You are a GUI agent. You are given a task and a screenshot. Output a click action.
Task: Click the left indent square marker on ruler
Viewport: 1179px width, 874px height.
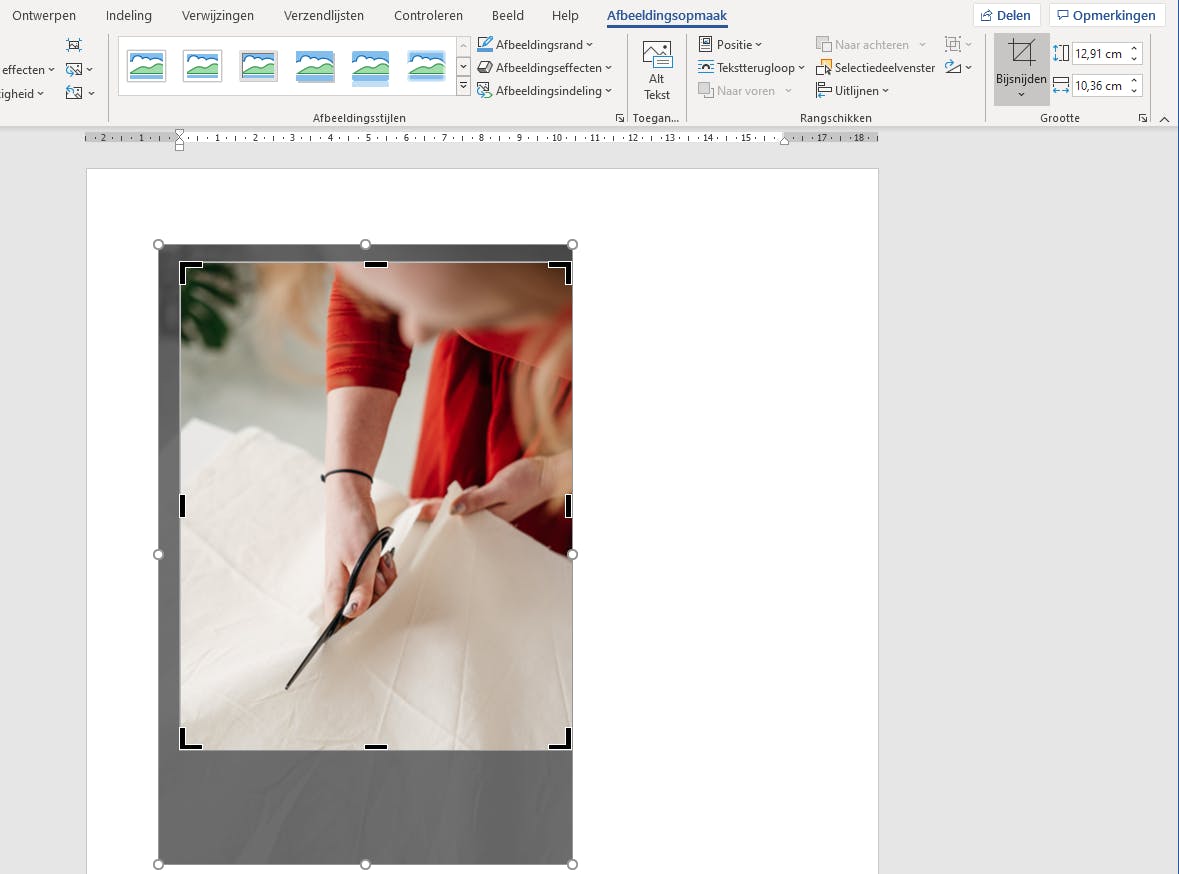coord(179,147)
